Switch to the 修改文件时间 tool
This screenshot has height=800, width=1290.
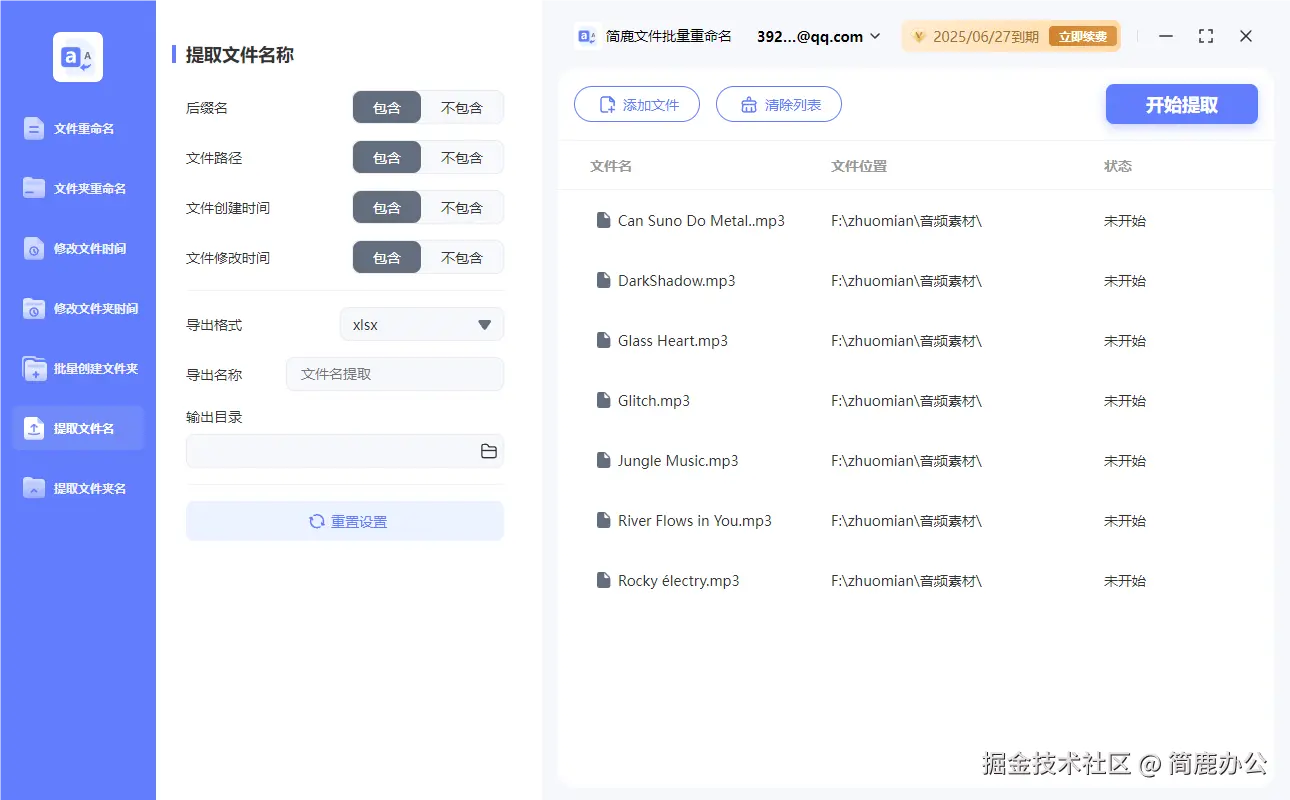coord(78,248)
